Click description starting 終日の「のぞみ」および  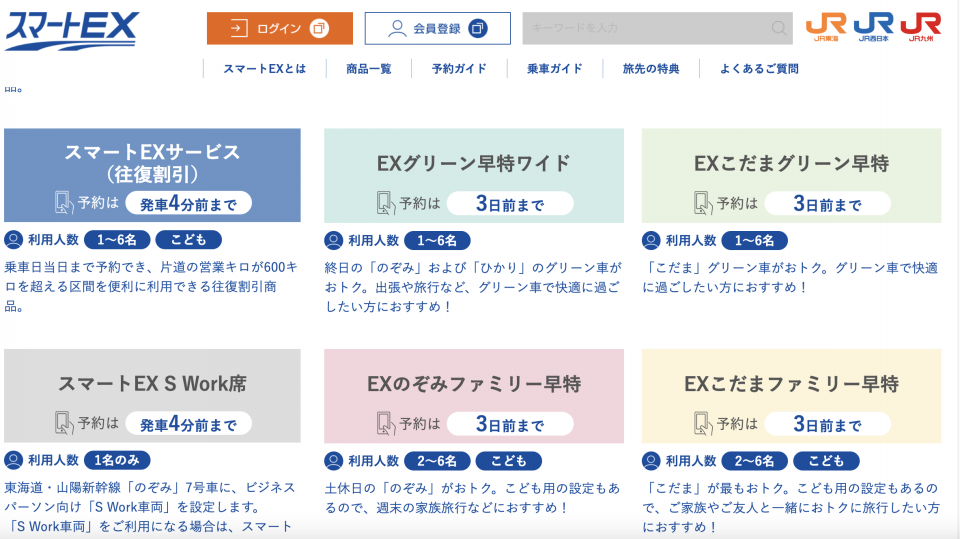click(x=473, y=287)
